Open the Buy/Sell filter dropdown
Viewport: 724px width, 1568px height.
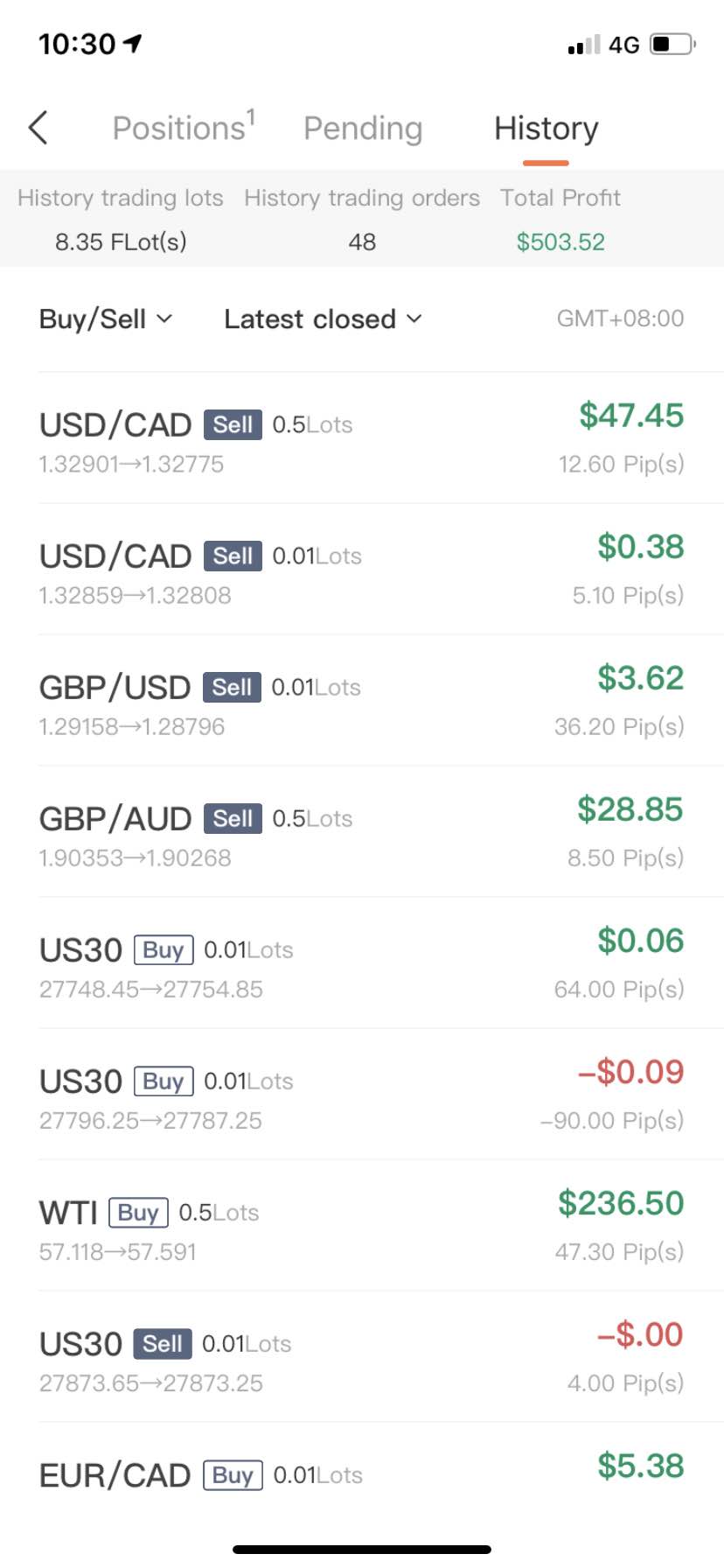[106, 318]
